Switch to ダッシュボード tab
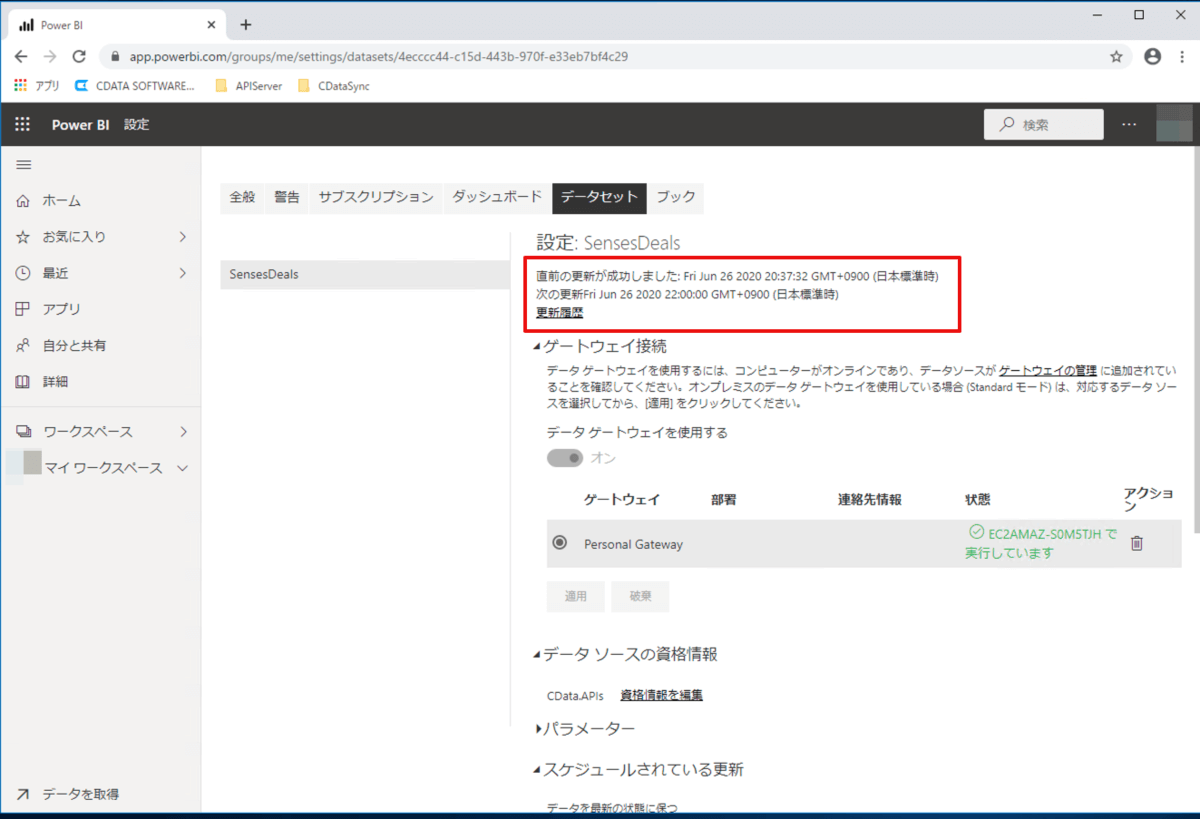 (497, 198)
